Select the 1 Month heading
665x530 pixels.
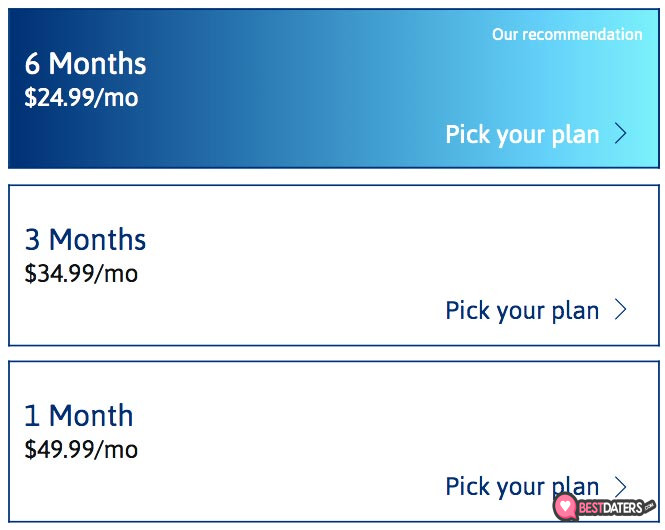(x=79, y=416)
